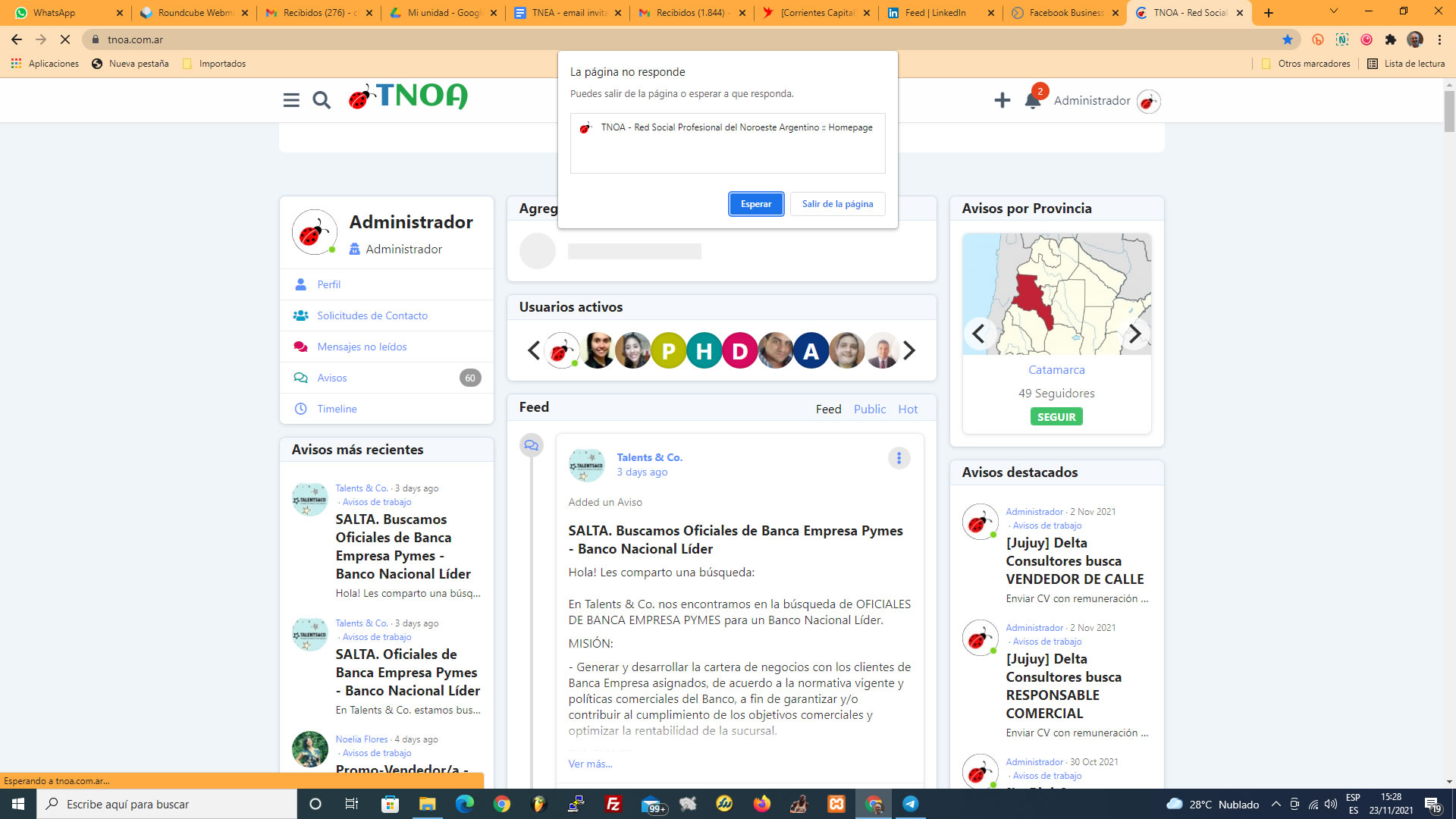
Task: Open Chrome extensions puzzle icon
Action: pos(1390,39)
